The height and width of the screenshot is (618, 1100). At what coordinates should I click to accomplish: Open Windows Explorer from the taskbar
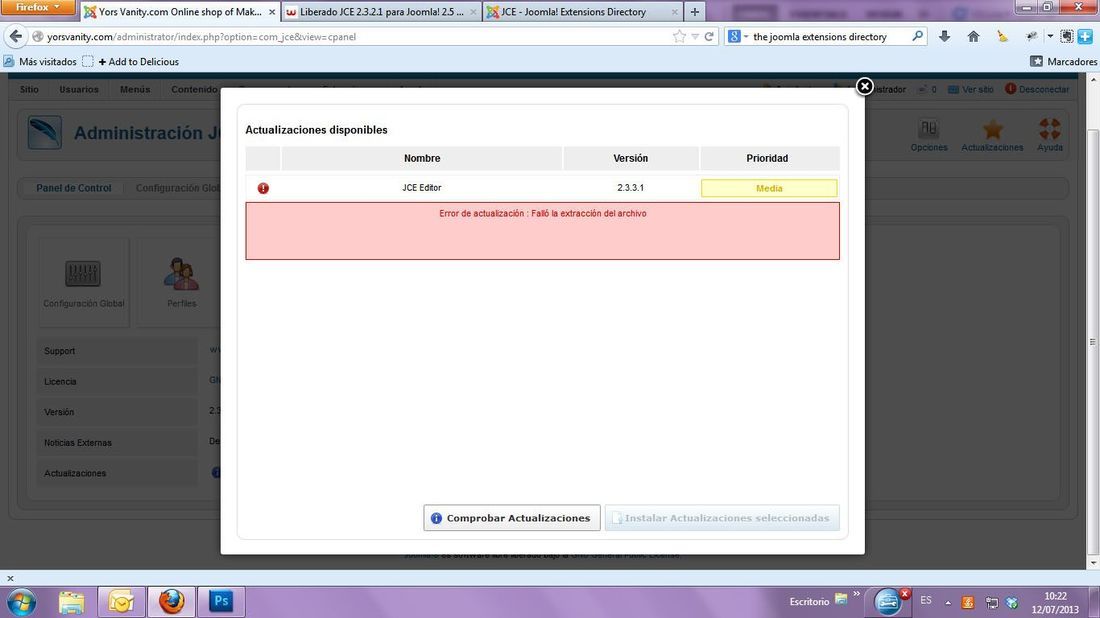72,602
